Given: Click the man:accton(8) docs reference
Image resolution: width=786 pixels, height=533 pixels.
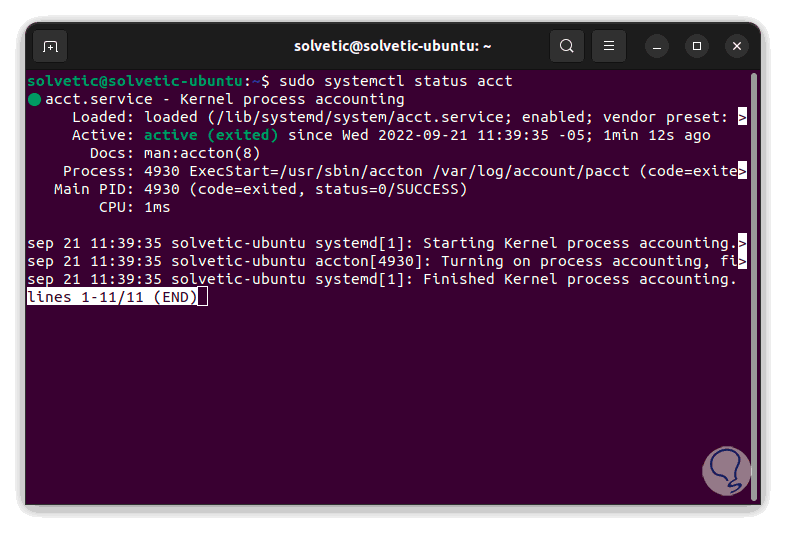Looking at the screenshot, I should (x=197, y=153).
